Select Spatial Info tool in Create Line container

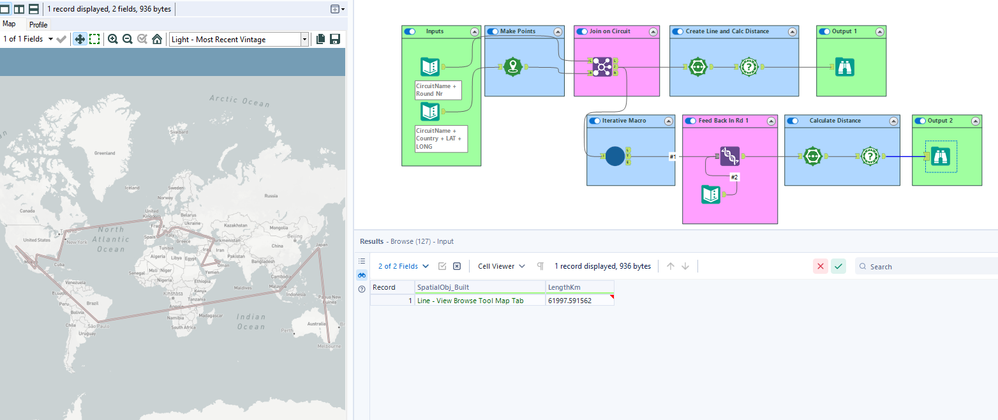749,67
